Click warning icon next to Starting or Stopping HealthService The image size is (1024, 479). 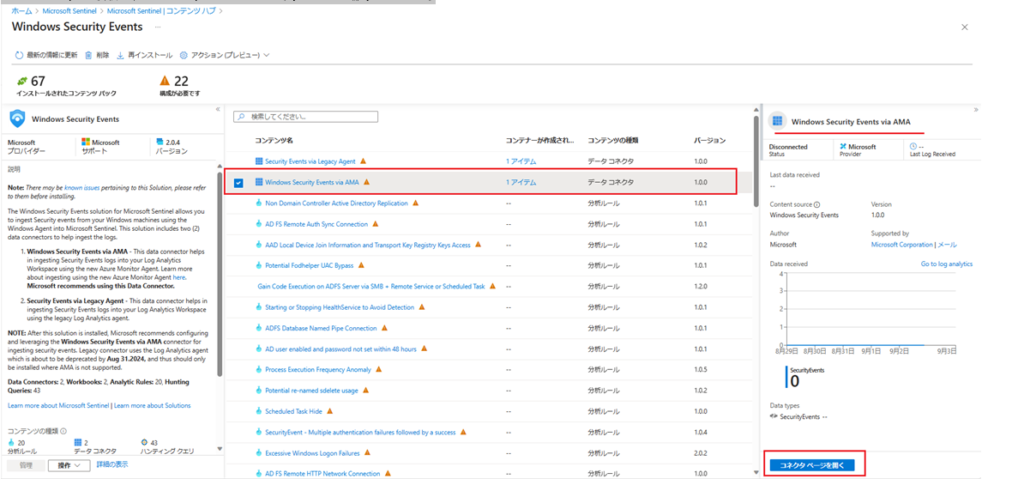pyautogui.click(x=422, y=307)
